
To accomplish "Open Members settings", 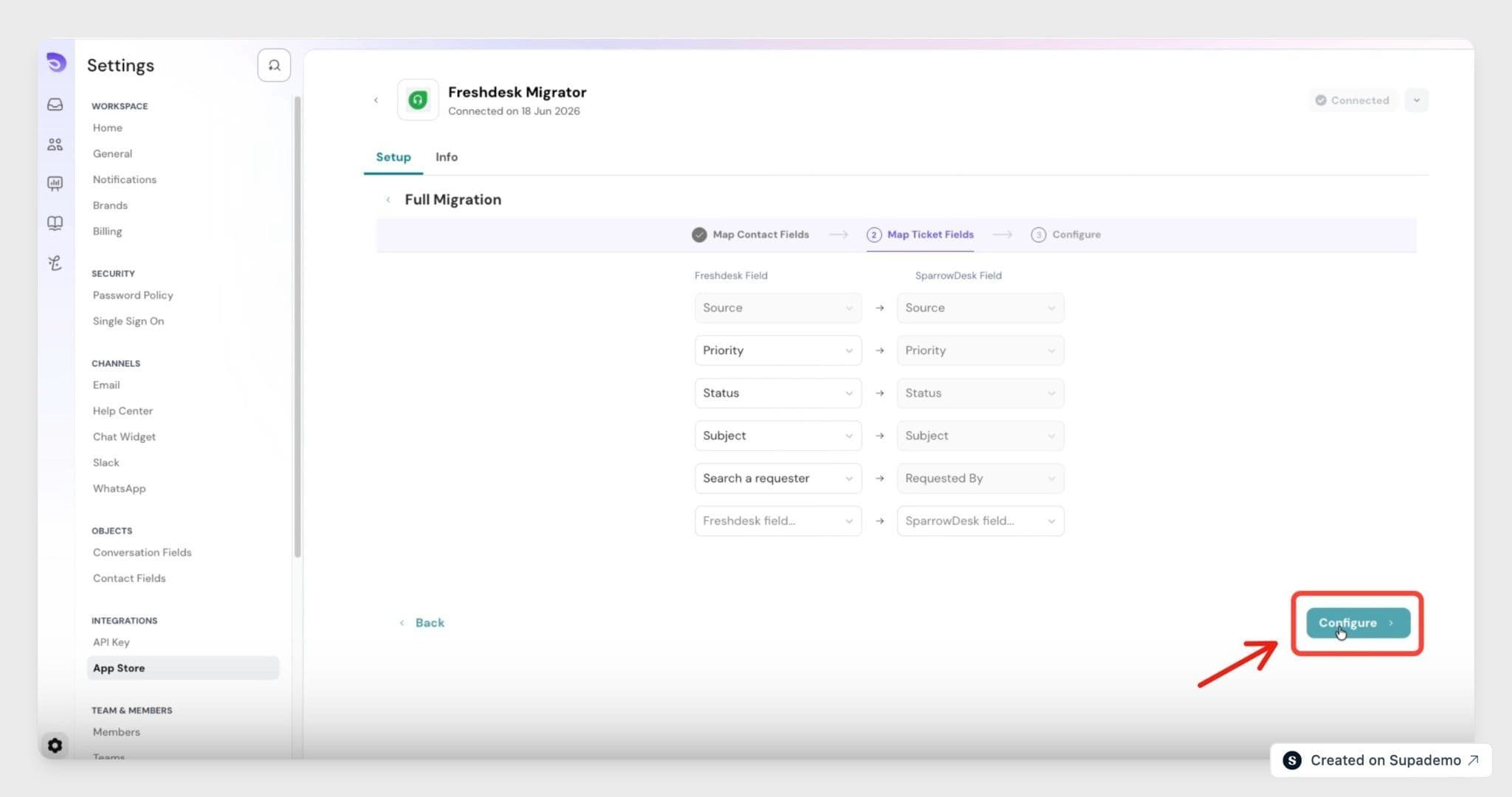I will point(116,732).
